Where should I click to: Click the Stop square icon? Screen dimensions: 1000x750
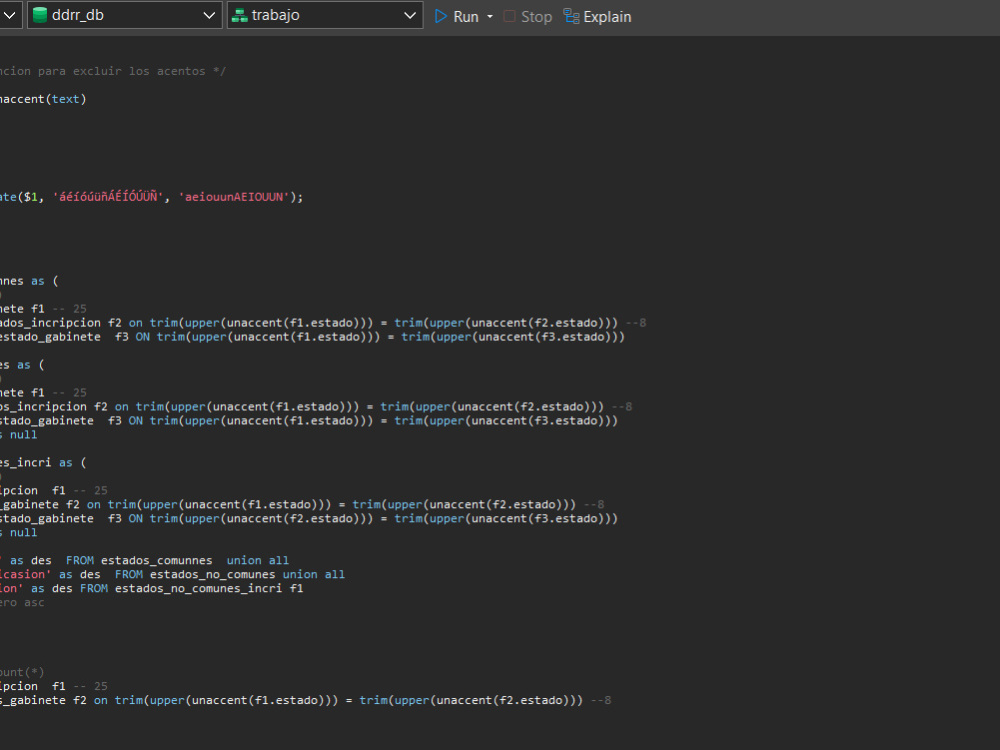(x=509, y=17)
